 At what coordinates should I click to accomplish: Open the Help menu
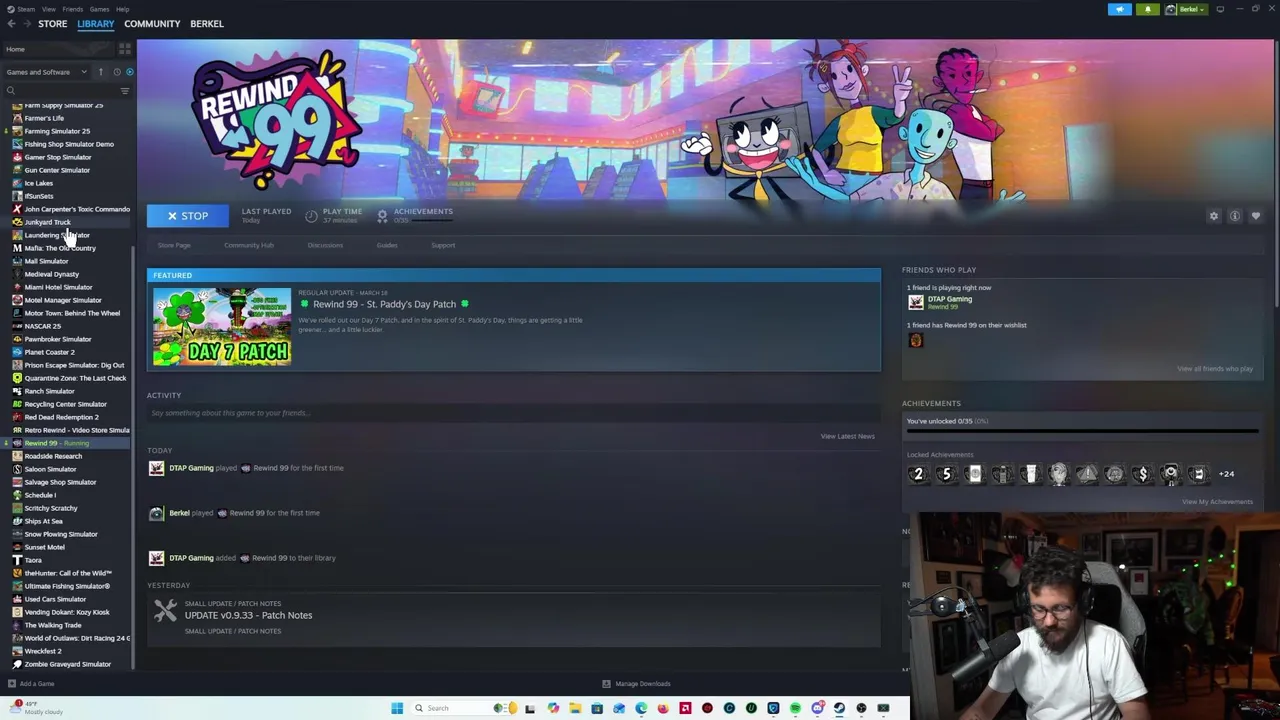tap(122, 9)
